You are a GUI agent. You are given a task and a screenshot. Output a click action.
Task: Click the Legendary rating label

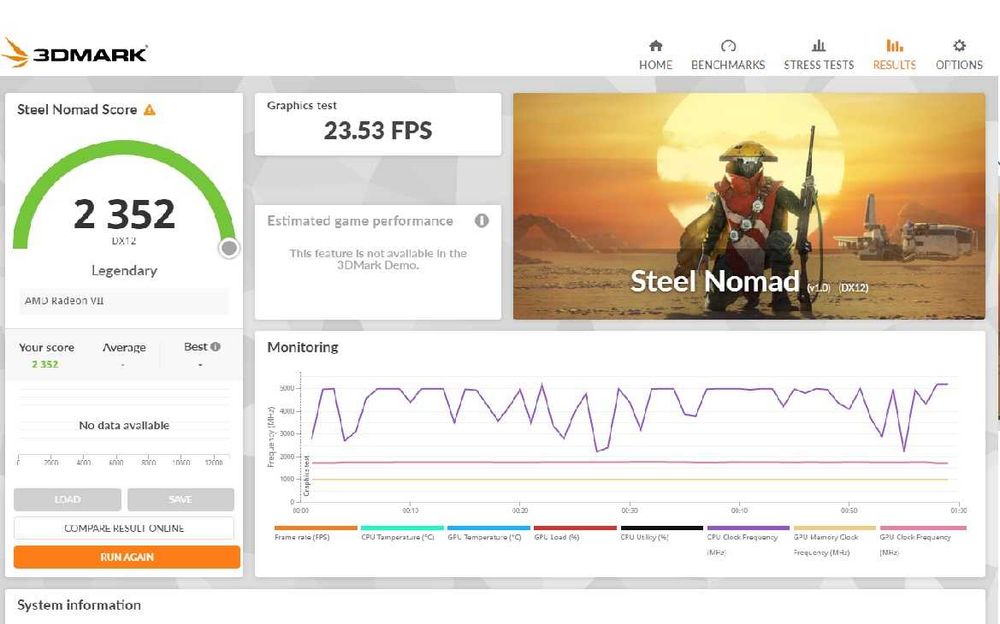124,271
